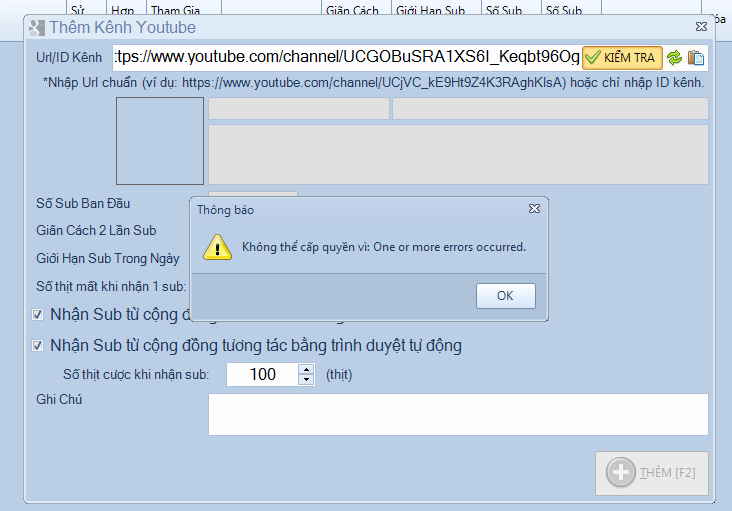
Task: Decrease Số thịt cược with down arrow
Action: tap(306, 379)
